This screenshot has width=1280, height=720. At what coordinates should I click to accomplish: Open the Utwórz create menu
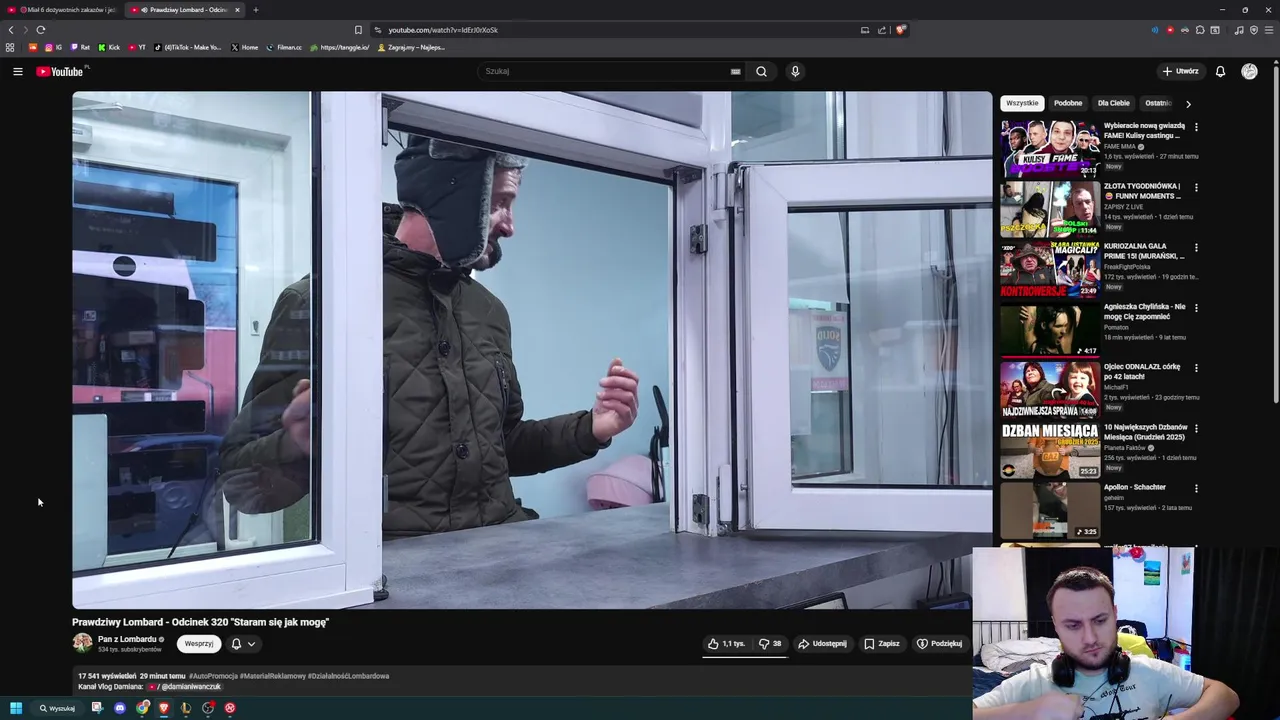coord(1180,71)
